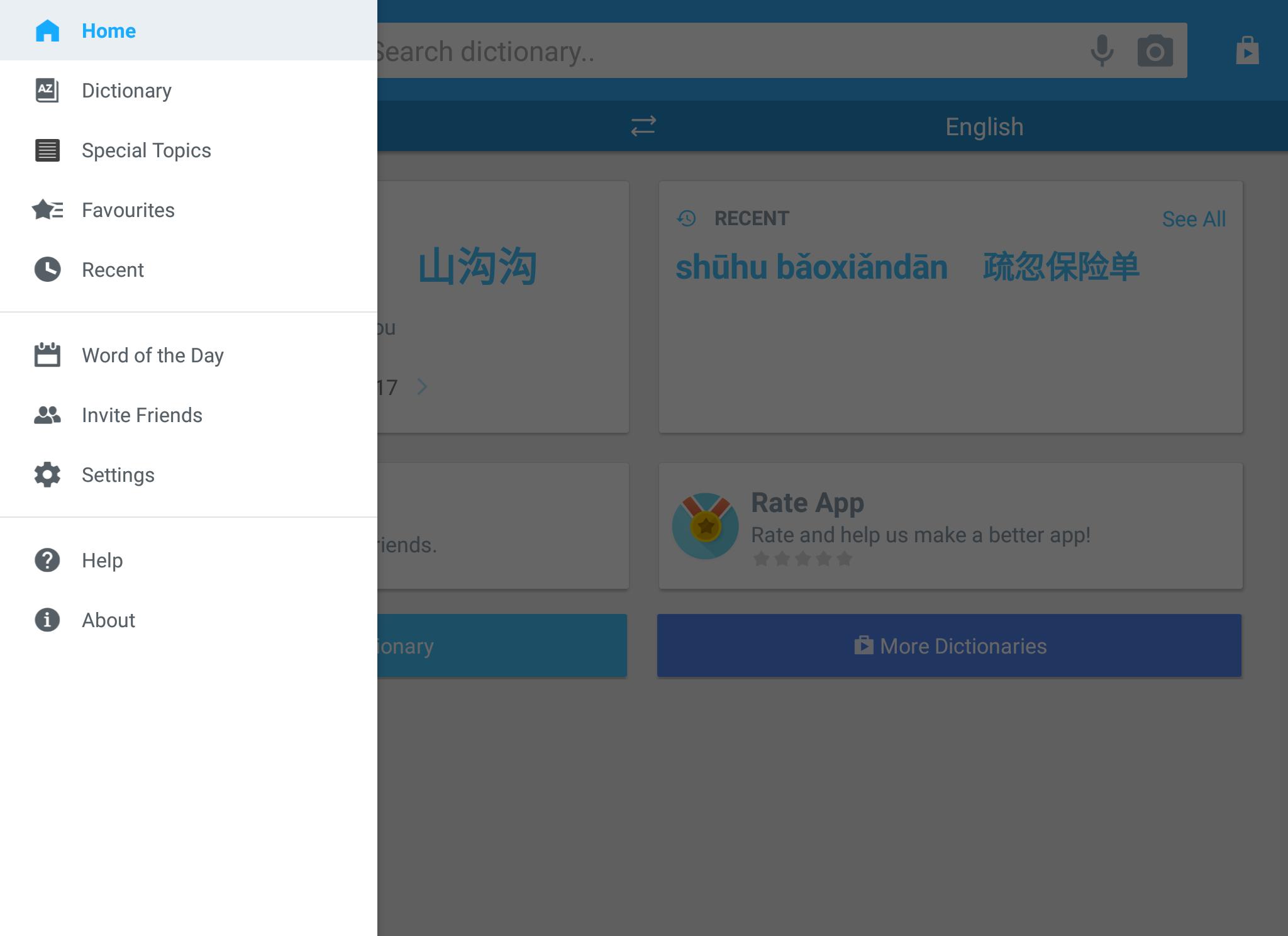Open the Dictionary AZ book icon
The width and height of the screenshot is (1288, 936).
click(x=47, y=90)
